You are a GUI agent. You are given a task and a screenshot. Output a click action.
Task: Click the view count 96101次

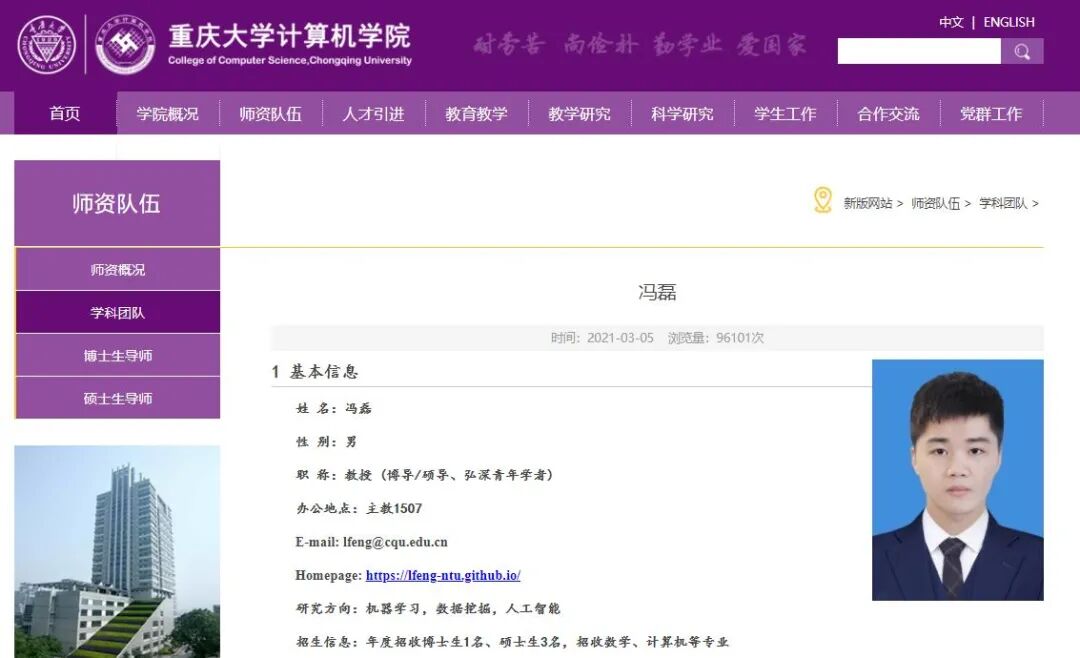740,338
